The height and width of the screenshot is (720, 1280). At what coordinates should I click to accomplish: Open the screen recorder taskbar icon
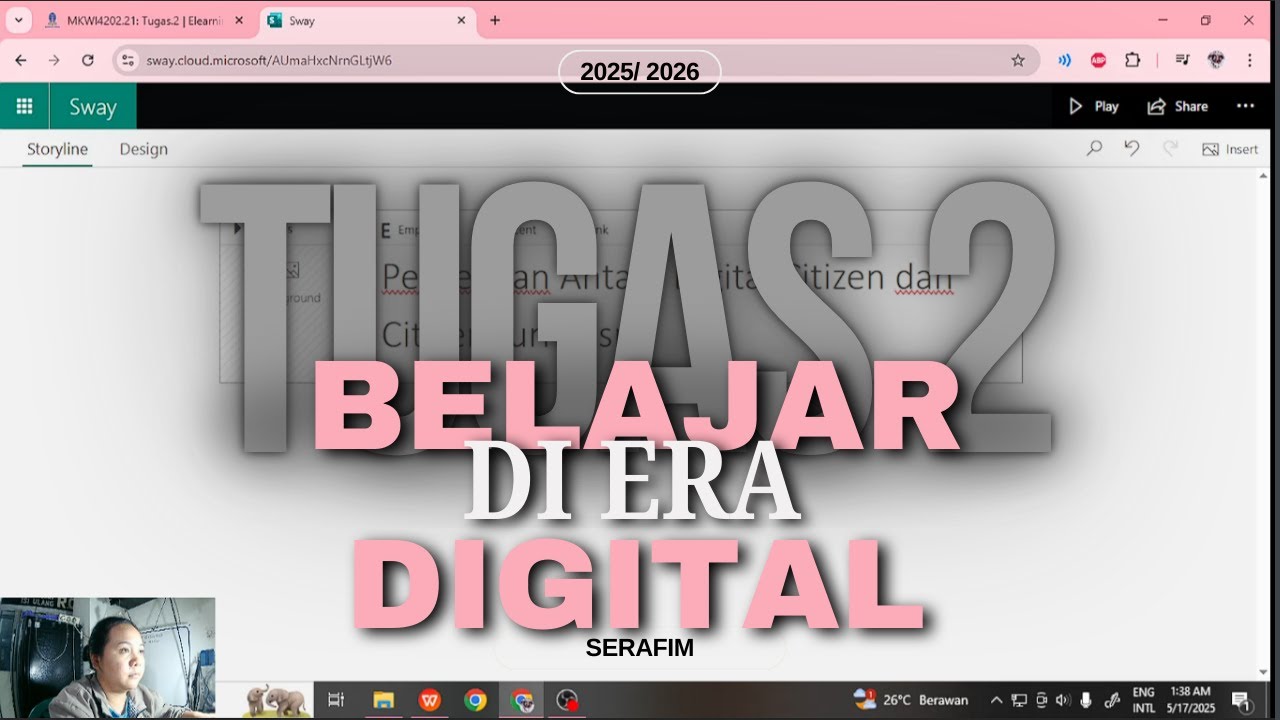567,700
